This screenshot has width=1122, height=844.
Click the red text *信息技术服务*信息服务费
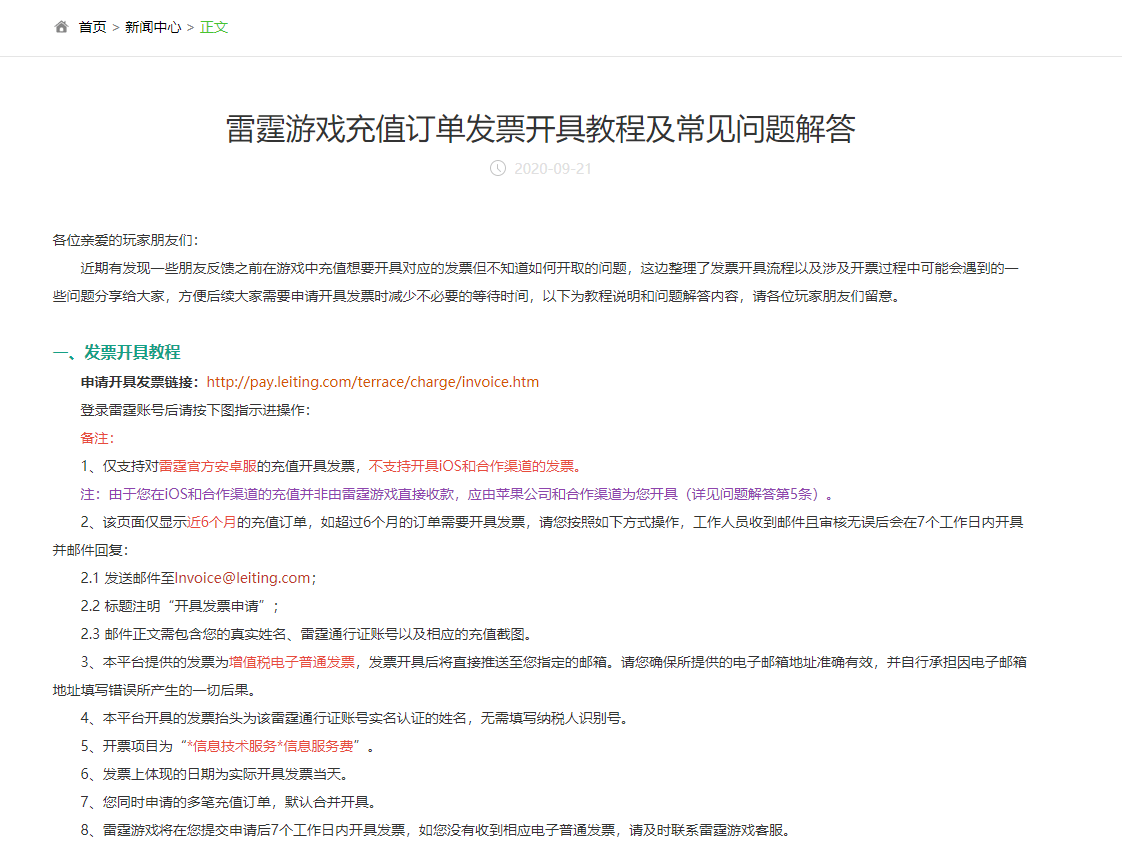click(270, 747)
